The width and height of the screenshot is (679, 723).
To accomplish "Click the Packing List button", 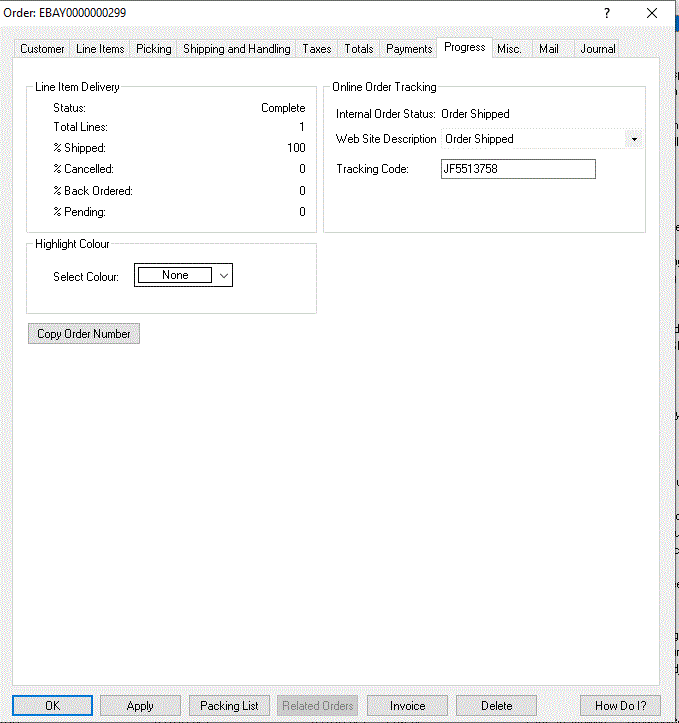I will [229, 706].
